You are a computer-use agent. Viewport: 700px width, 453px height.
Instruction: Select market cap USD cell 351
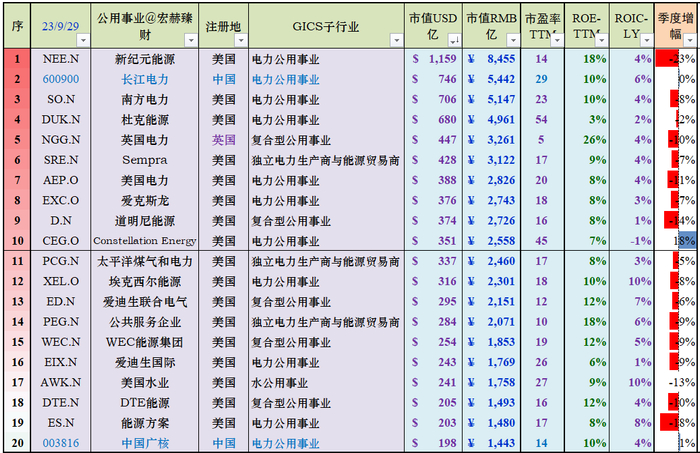tap(433, 241)
